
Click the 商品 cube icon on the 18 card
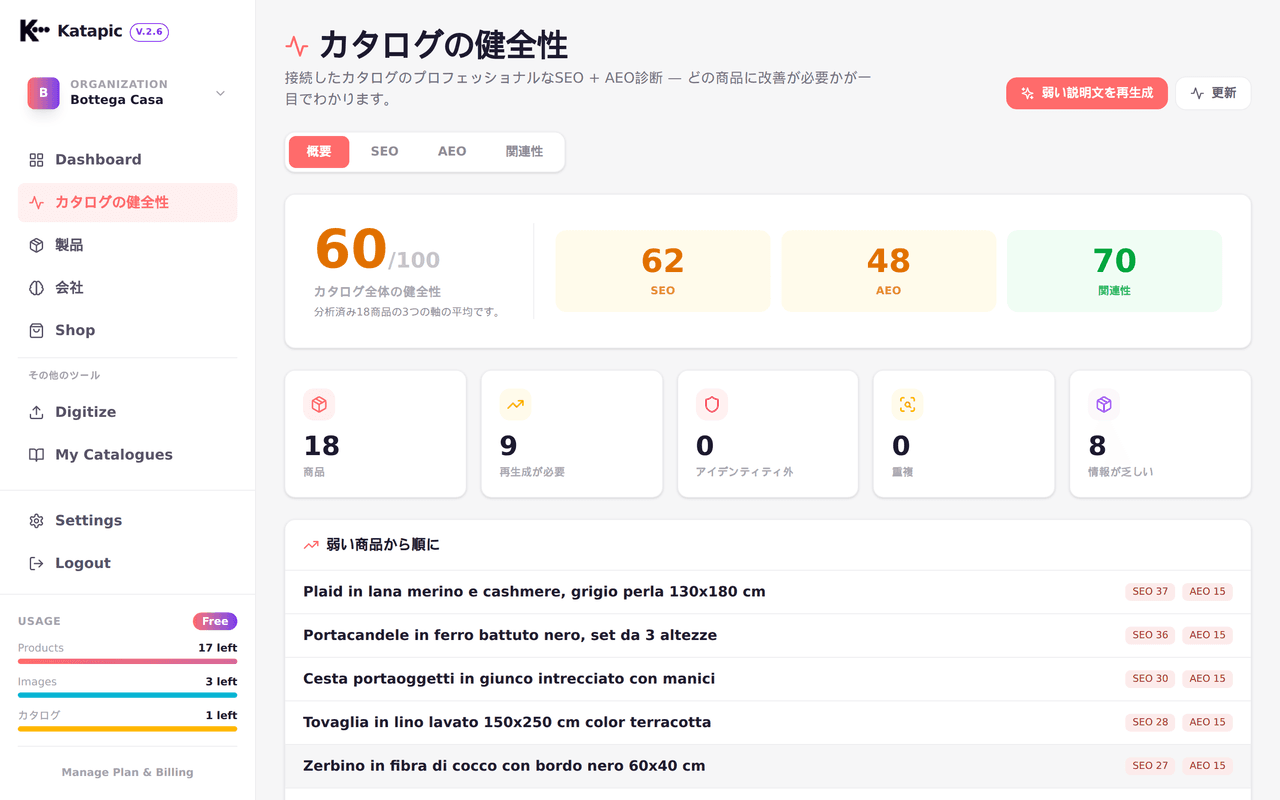319,404
